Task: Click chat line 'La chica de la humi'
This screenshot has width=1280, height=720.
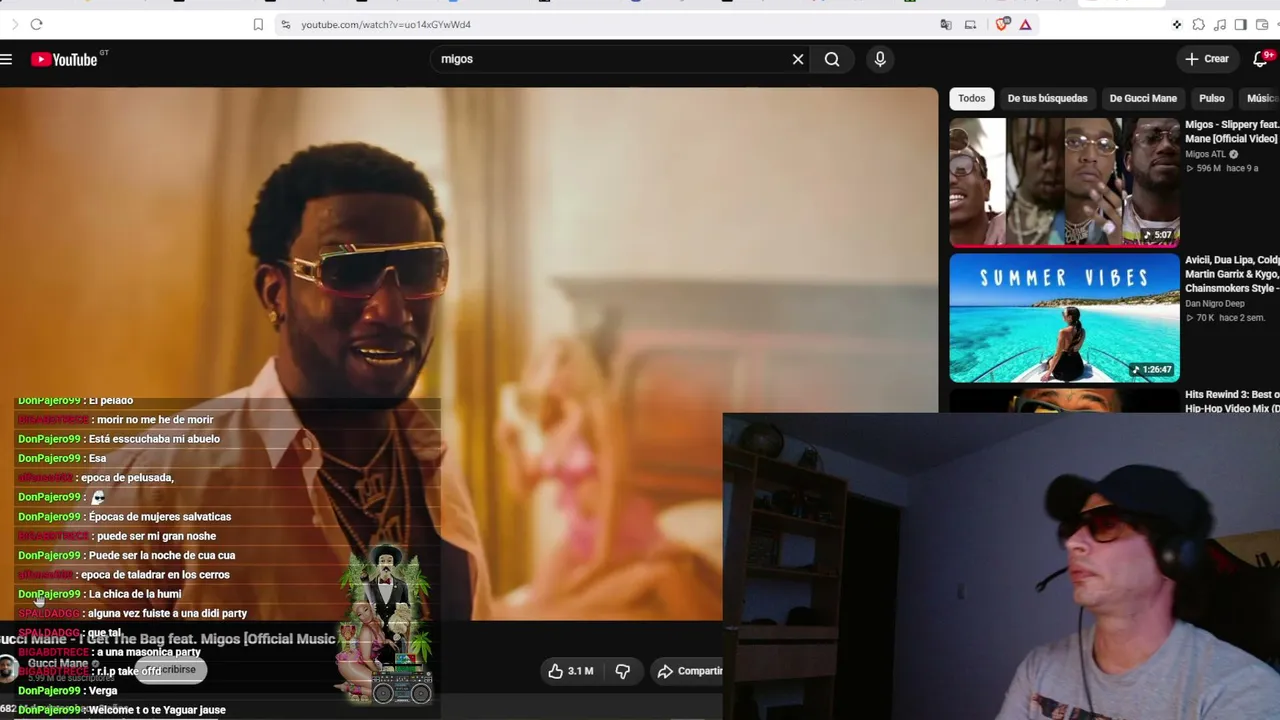Action: [x=135, y=594]
